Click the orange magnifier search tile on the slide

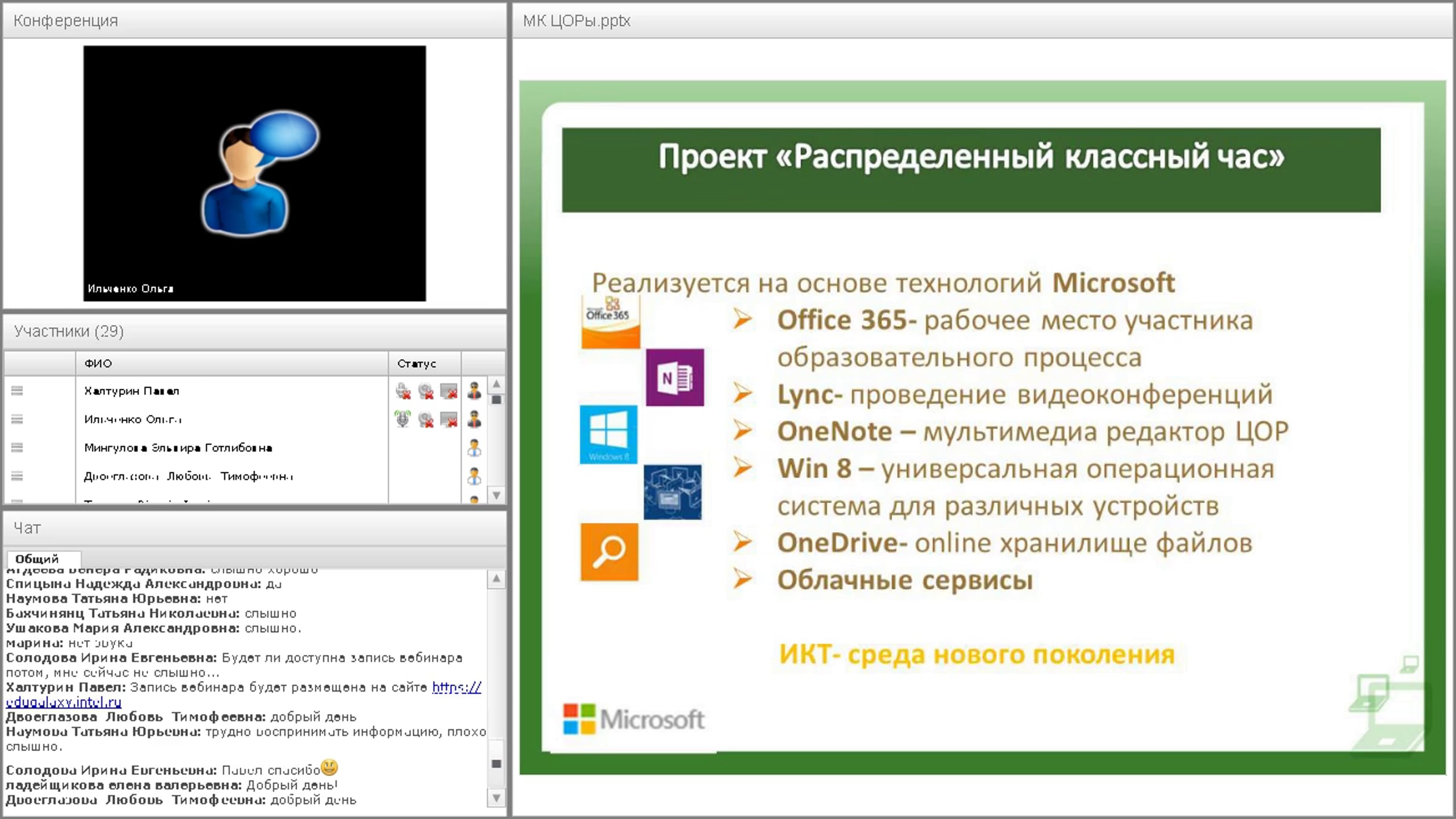609,552
